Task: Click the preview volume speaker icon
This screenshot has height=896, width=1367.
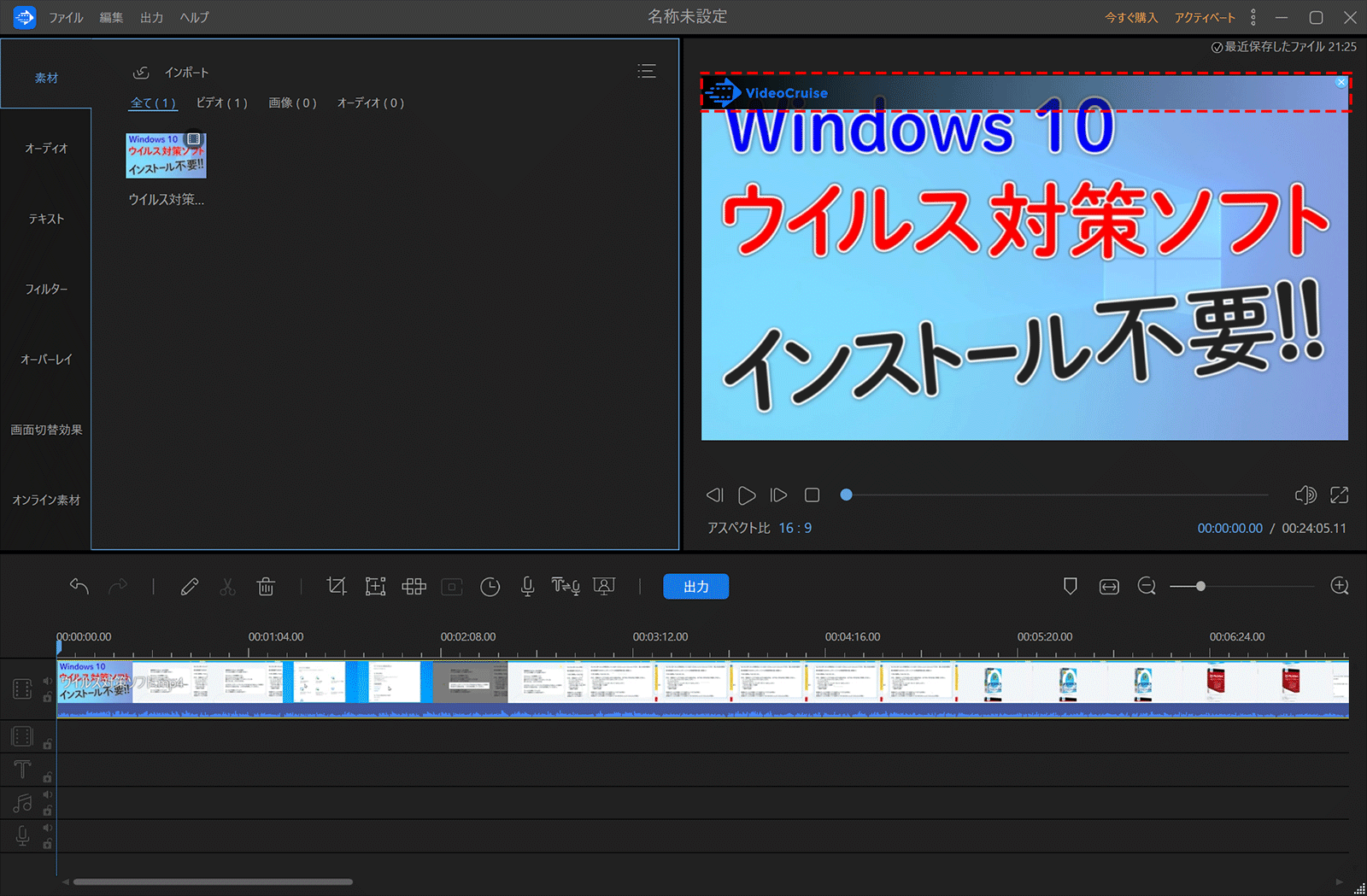Action: pyautogui.click(x=1305, y=495)
